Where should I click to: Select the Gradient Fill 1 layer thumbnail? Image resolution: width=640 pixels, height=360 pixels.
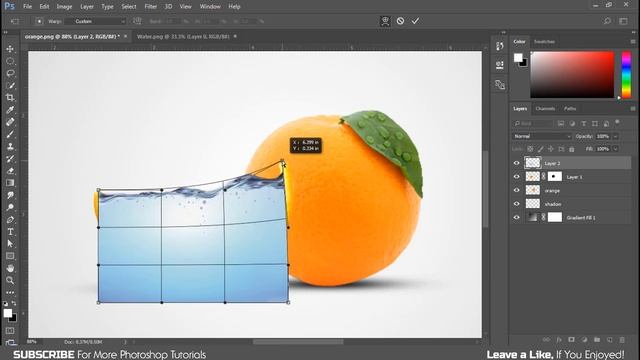click(533, 217)
